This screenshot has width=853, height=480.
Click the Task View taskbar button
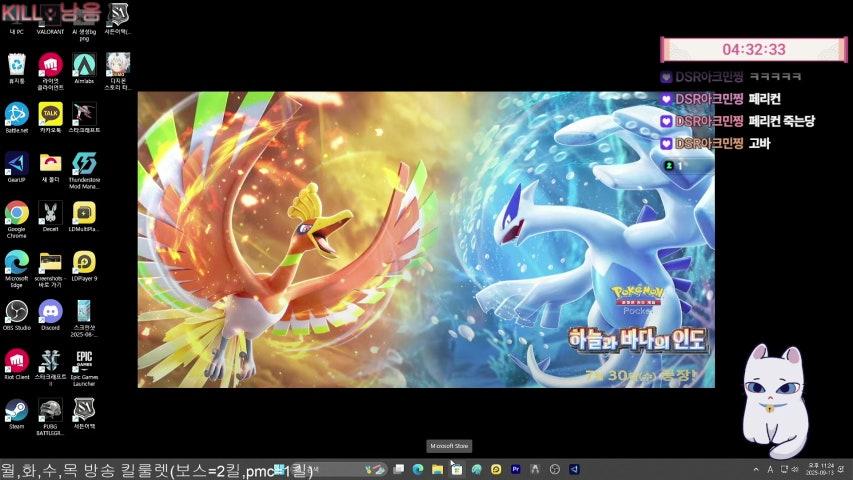pyautogui.click(x=399, y=469)
